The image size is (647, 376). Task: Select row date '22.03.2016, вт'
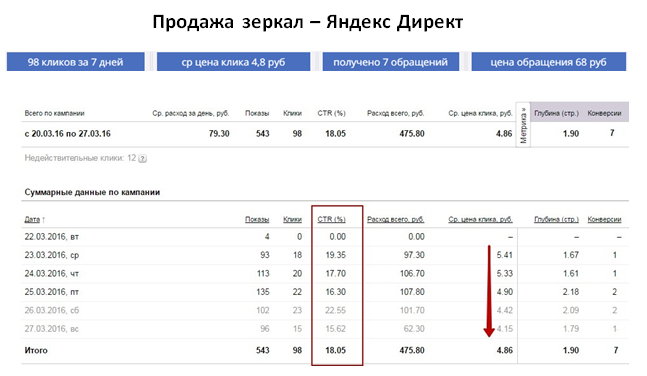click(52, 237)
